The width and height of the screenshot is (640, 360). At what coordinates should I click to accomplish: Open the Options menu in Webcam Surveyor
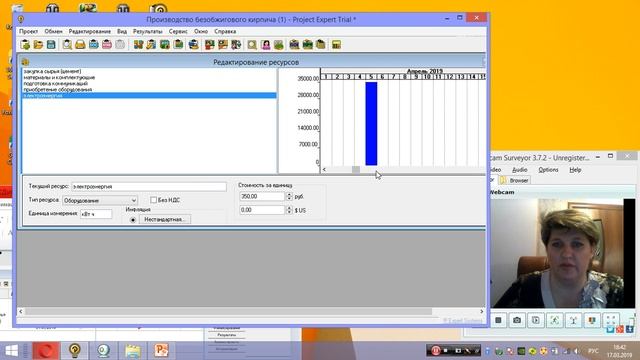point(548,170)
